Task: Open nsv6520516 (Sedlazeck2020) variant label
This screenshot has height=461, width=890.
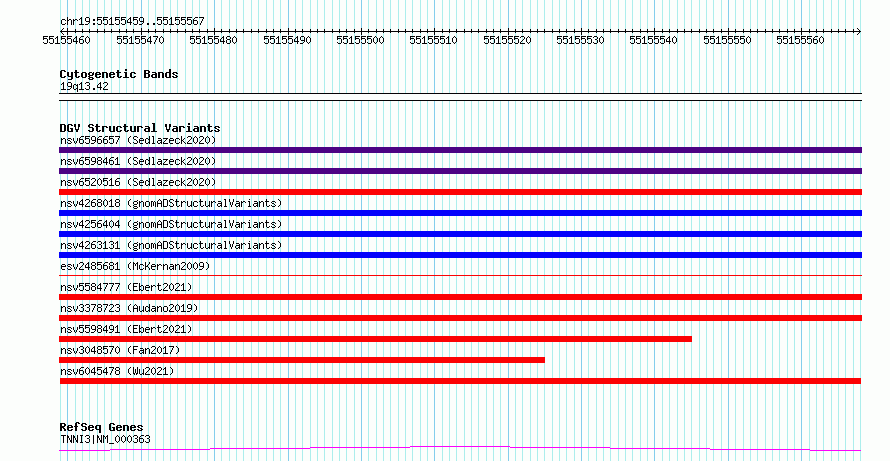Action: coord(138,182)
